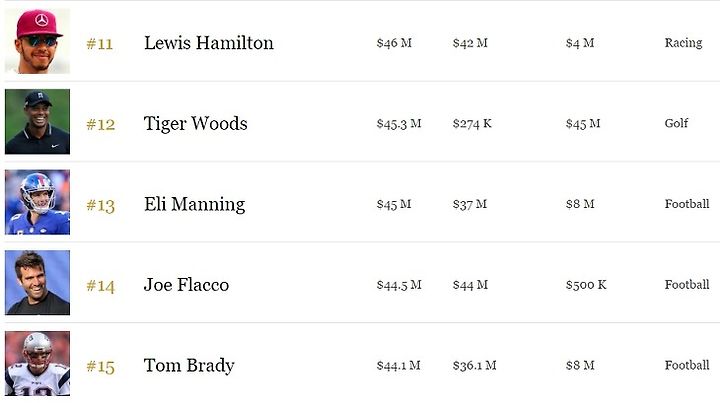Open the Eli Manning name link
Viewport: 720px width, 403px height.
195,204
